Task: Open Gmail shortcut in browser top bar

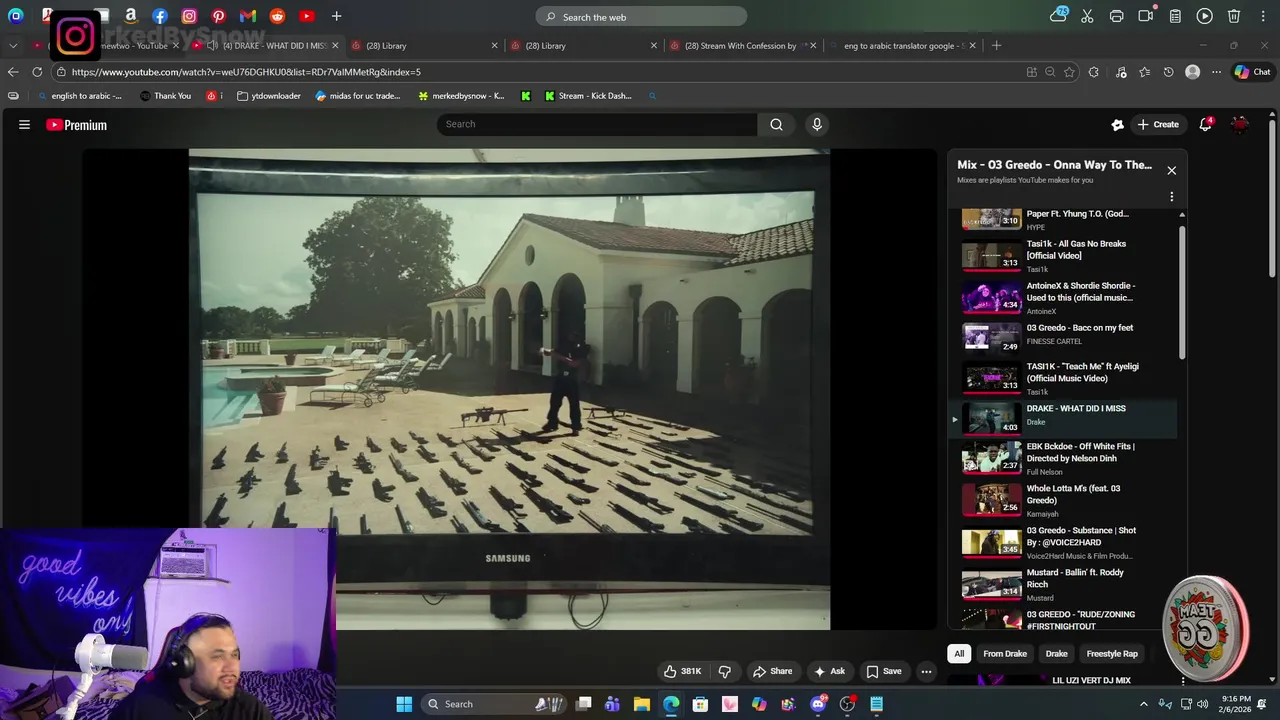Action: pos(248,16)
